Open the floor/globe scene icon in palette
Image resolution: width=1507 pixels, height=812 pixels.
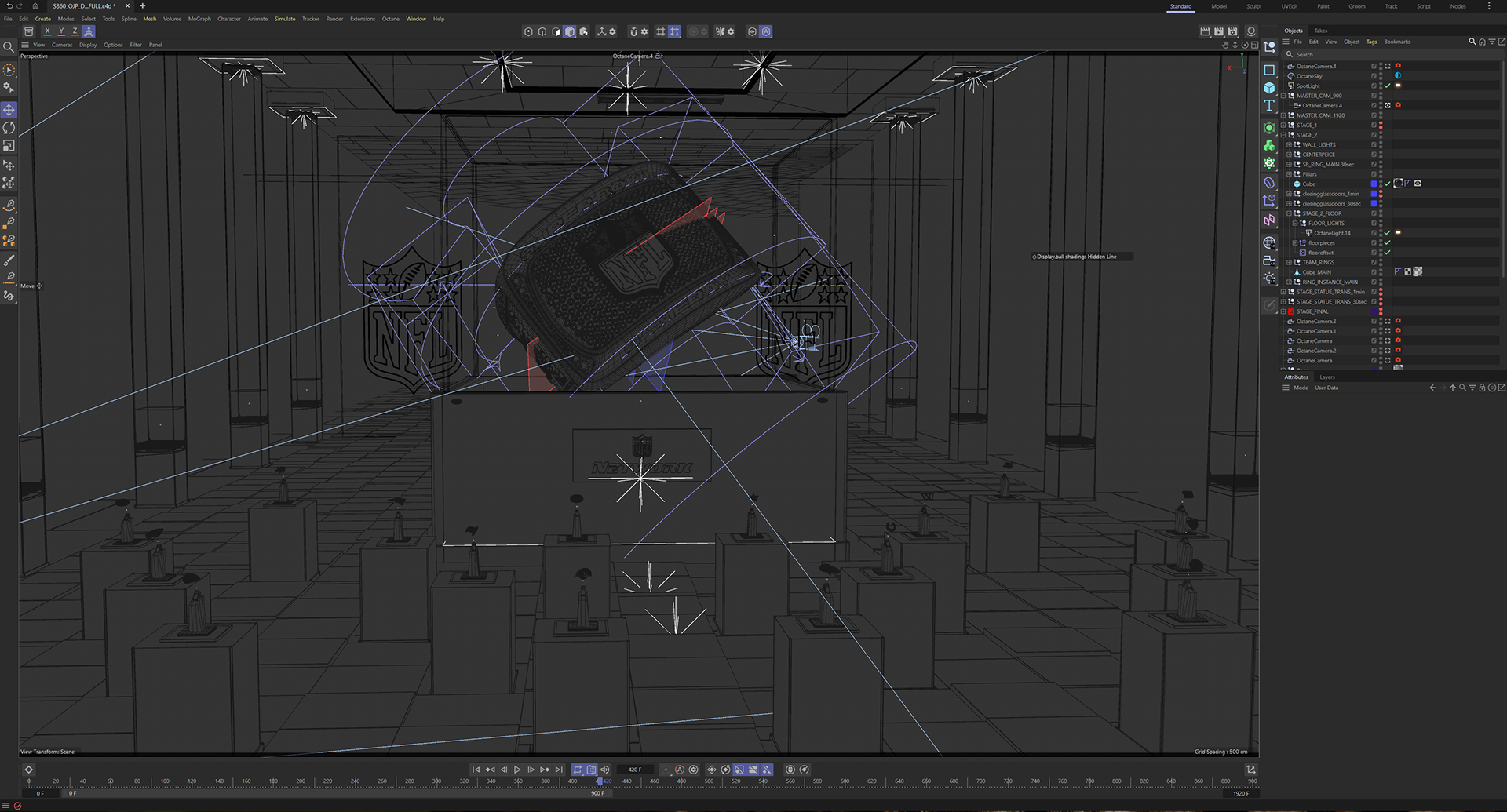click(1269, 242)
